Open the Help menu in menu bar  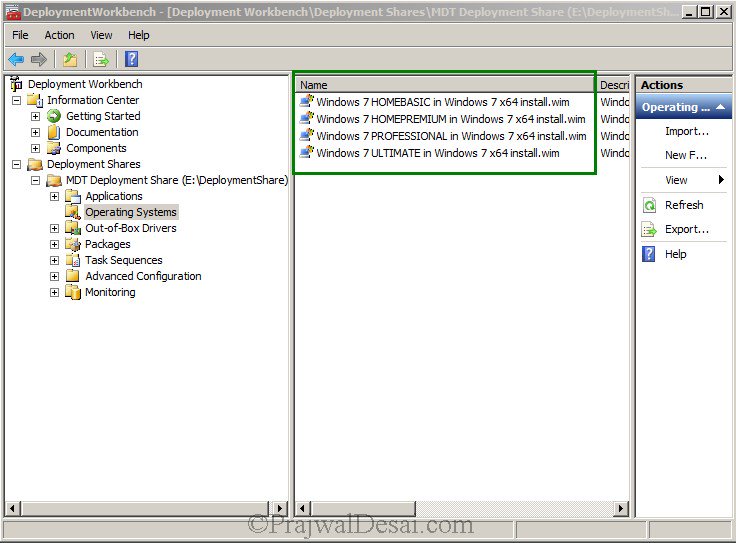coord(139,35)
